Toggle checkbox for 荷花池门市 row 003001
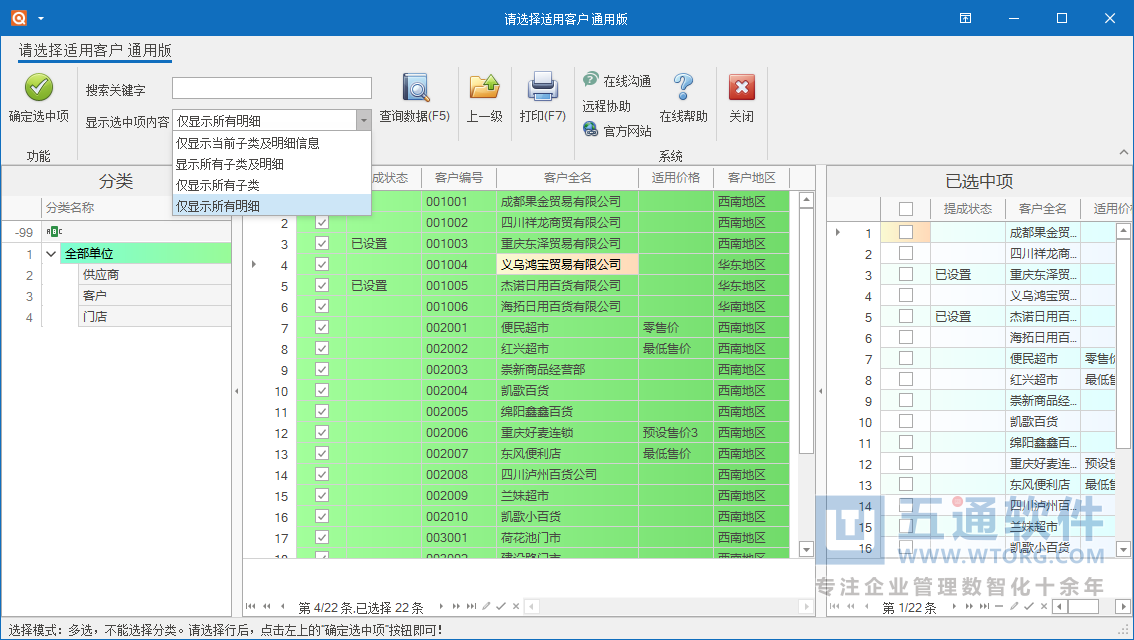Viewport: 1134px width, 640px height. click(x=322, y=537)
